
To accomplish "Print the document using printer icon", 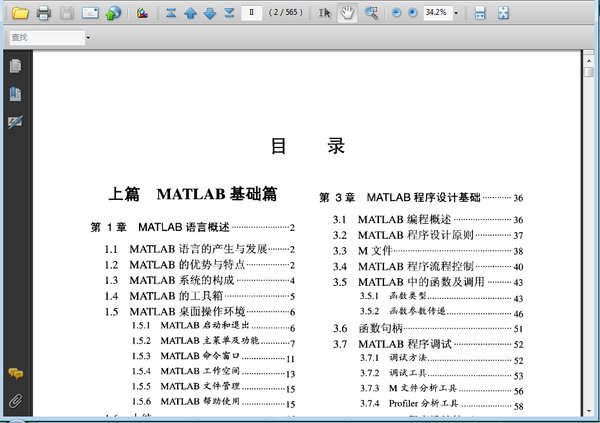I will pyautogui.click(x=44, y=13).
